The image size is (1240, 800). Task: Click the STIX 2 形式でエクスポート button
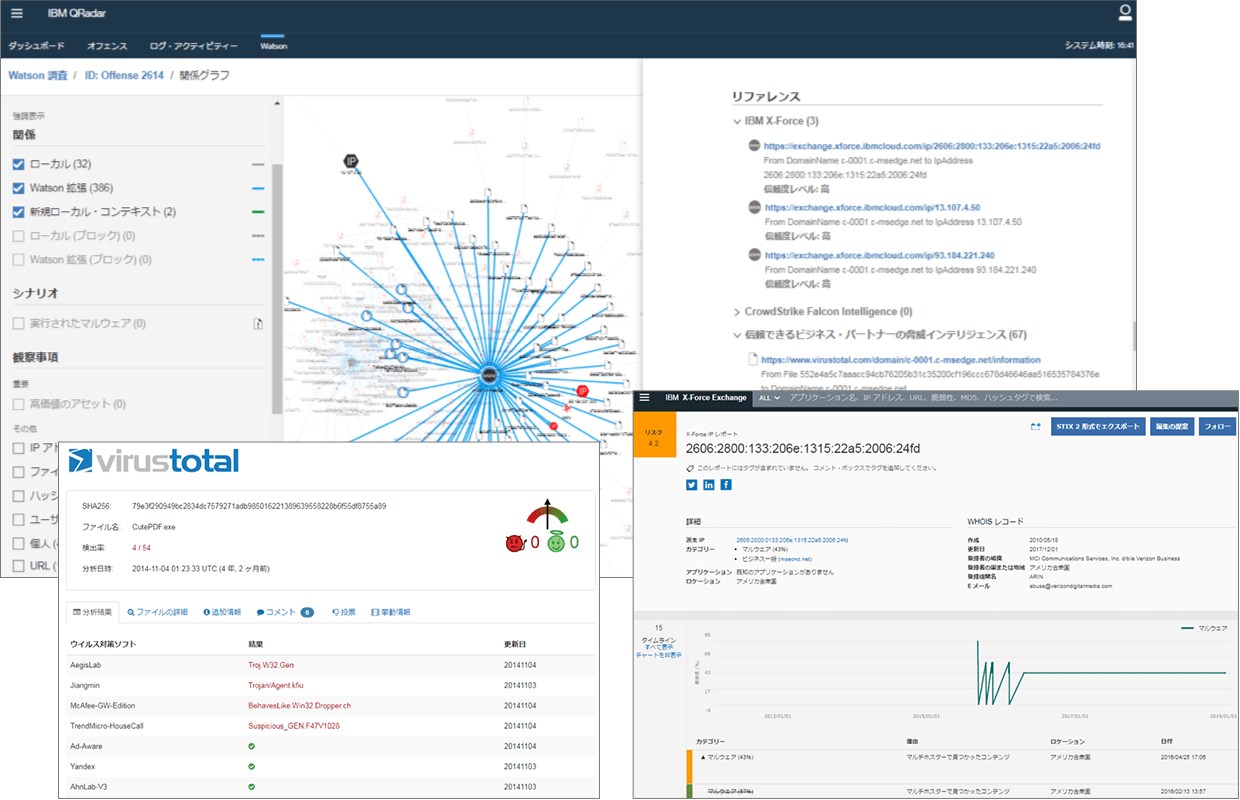tap(1098, 426)
